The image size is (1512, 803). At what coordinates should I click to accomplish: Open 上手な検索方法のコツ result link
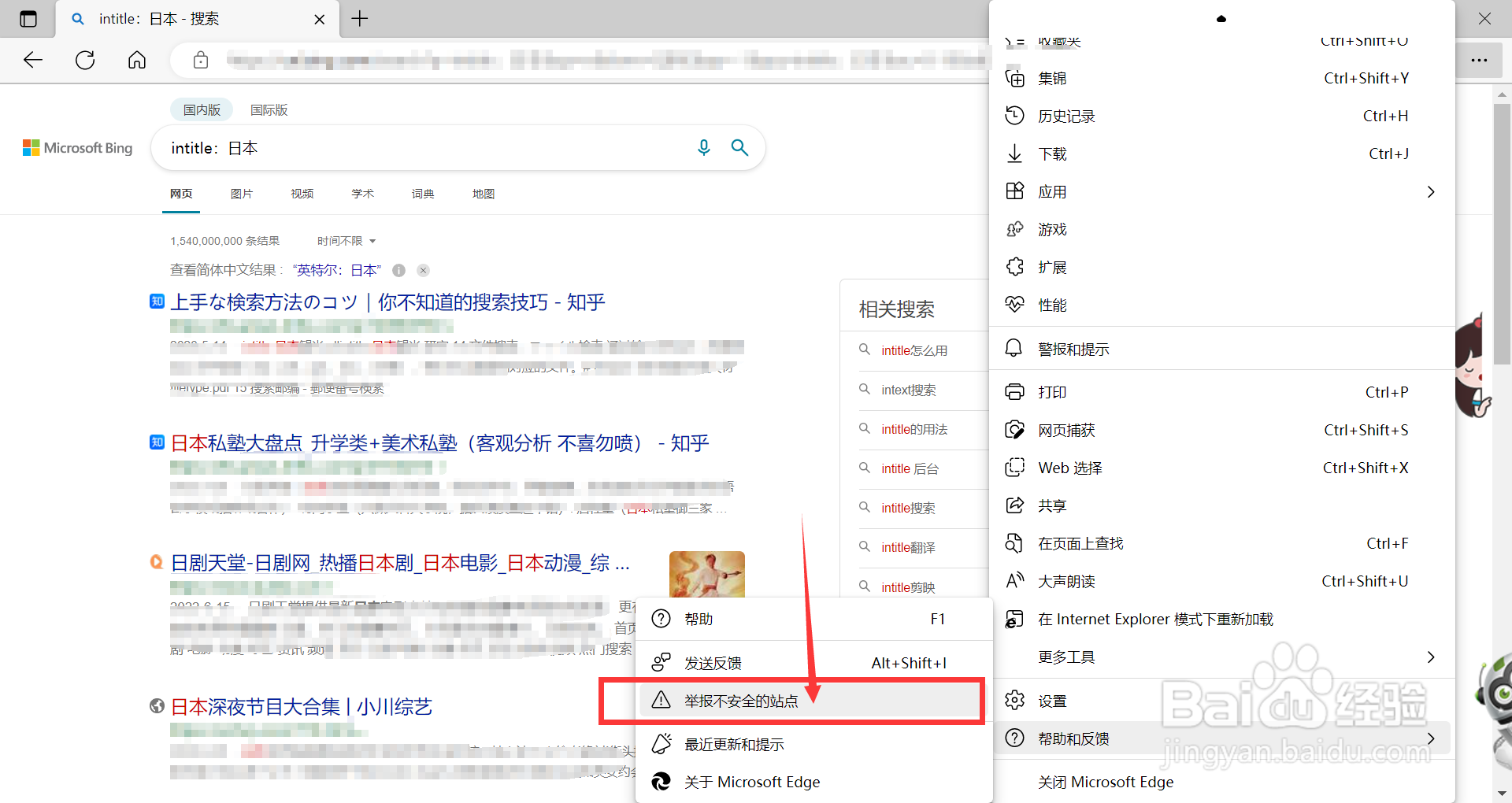point(388,302)
